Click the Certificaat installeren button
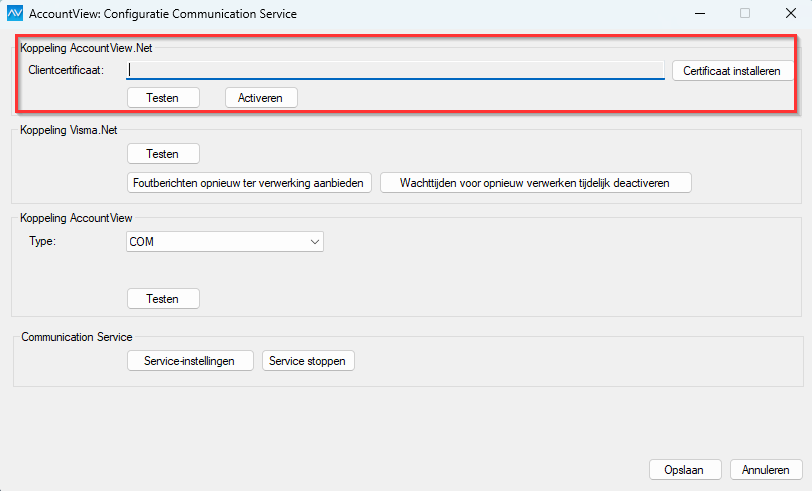The width and height of the screenshot is (812, 491). pyautogui.click(x=732, y=71)
